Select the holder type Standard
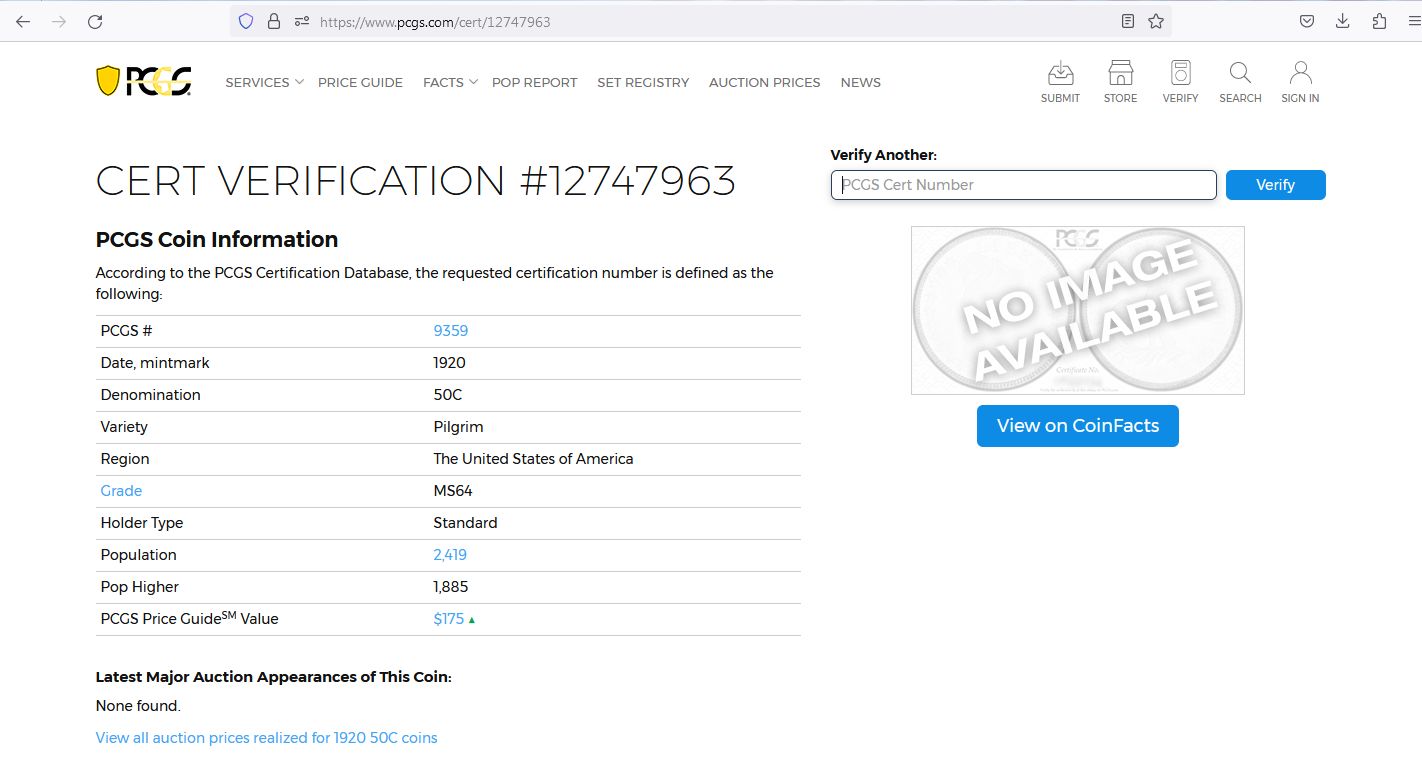Image resolution: width=1422 pixels, height=766 pixels. 465,523
